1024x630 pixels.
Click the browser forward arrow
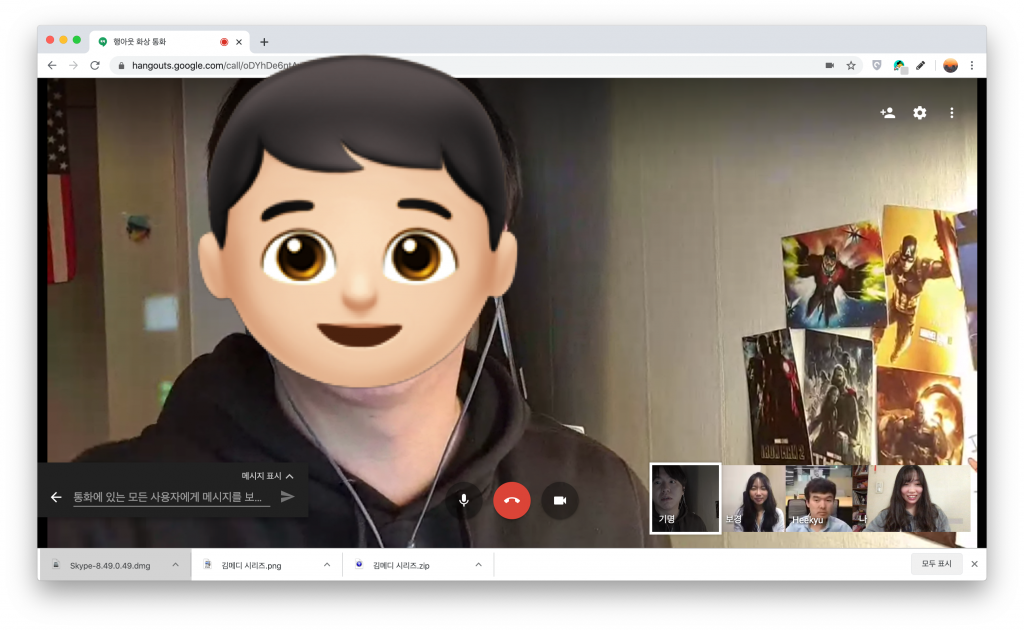(73, 65)
